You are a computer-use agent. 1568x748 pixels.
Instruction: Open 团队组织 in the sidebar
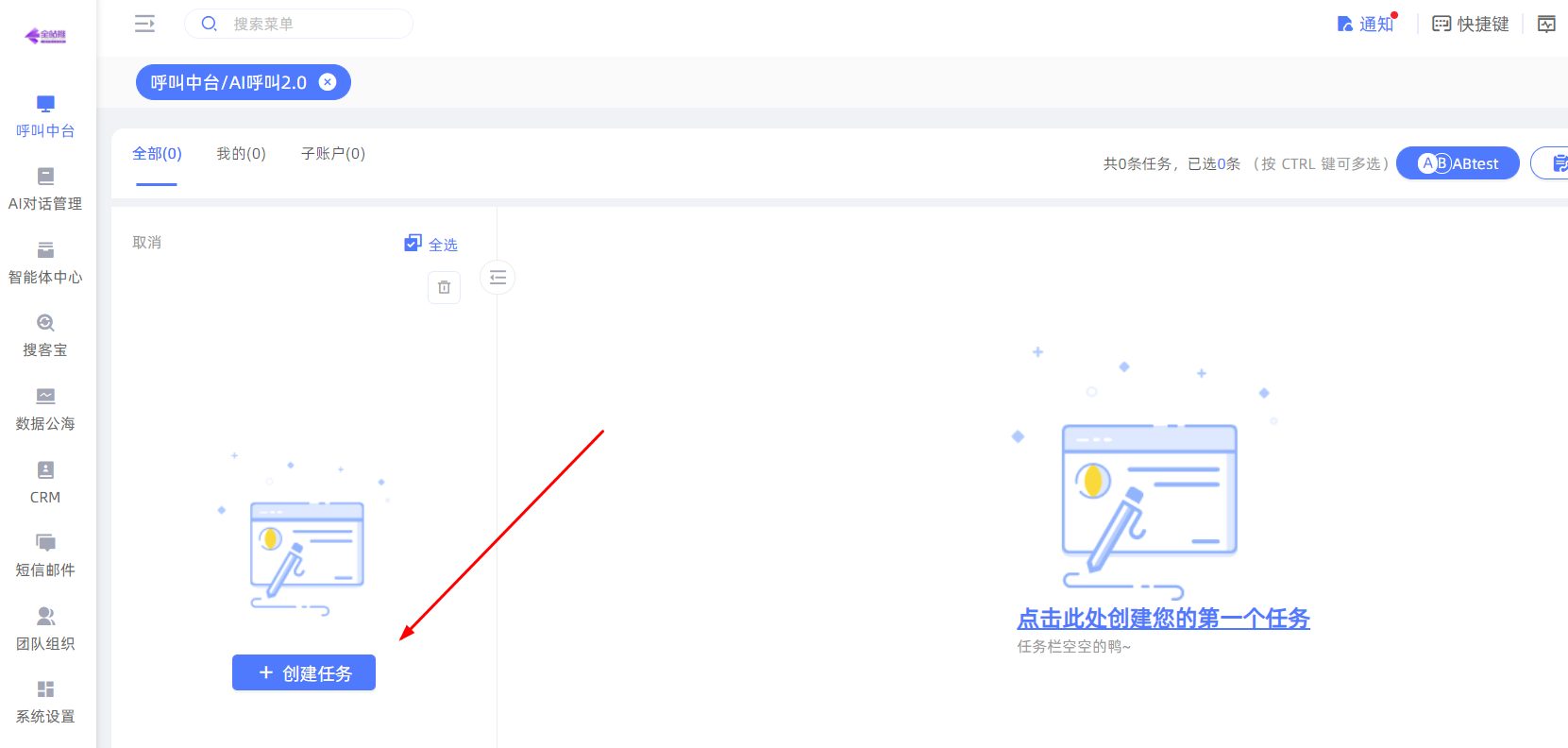click(x=44, y=628)
